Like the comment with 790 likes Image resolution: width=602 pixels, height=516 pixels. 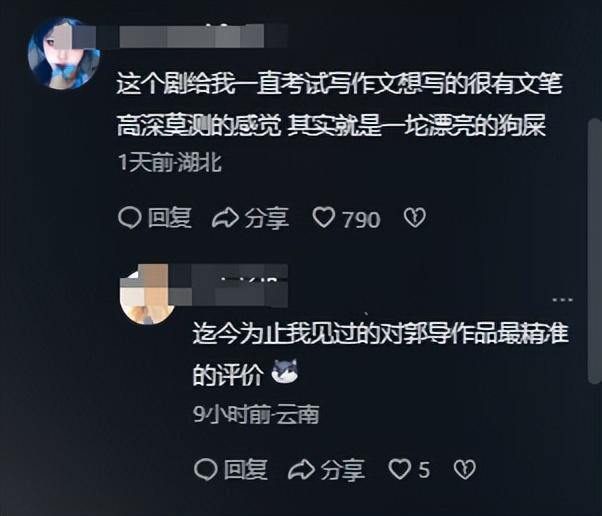click(x=324, y=217)
